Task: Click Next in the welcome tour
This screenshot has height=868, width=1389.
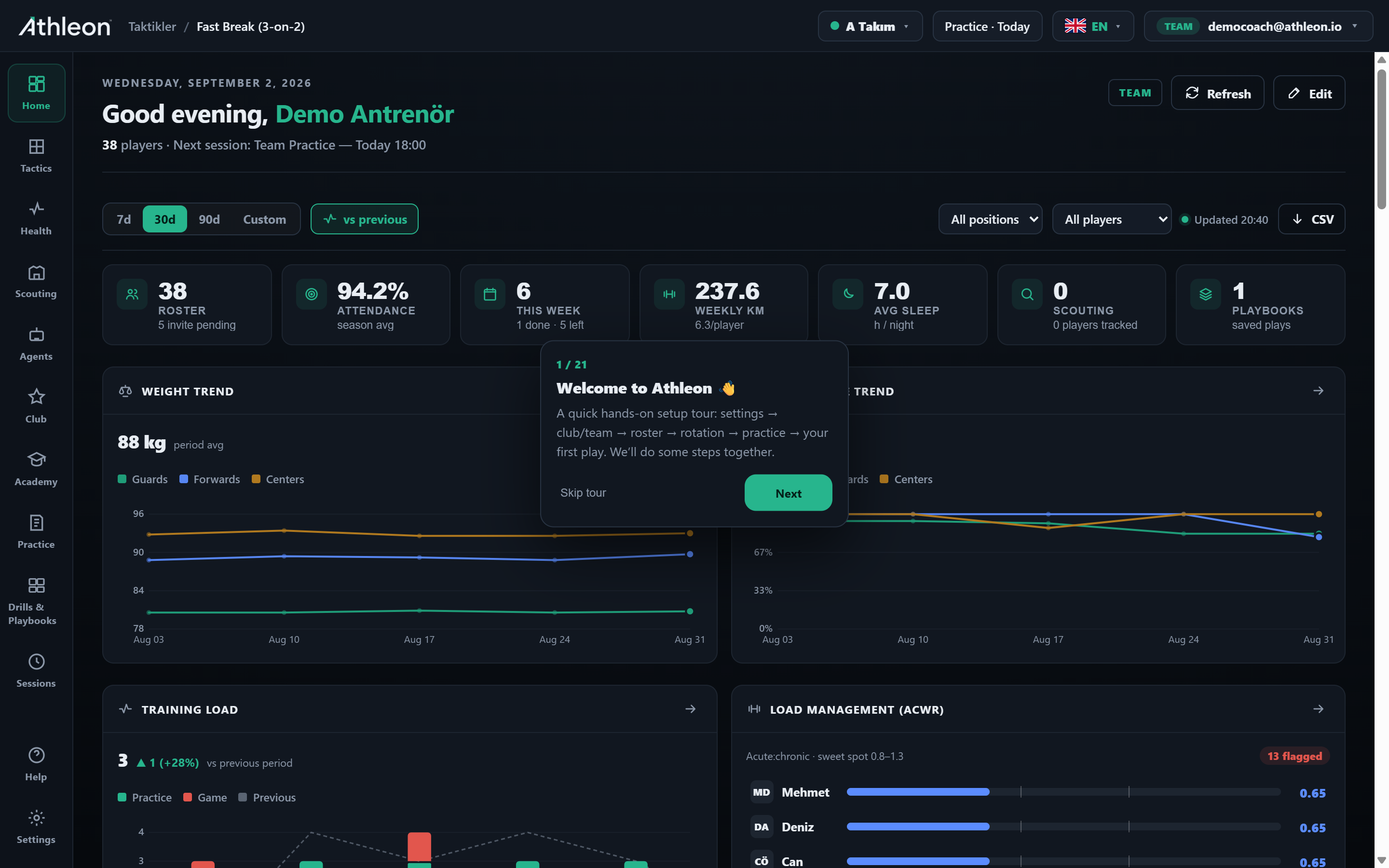Action: (x=788, y=492)
